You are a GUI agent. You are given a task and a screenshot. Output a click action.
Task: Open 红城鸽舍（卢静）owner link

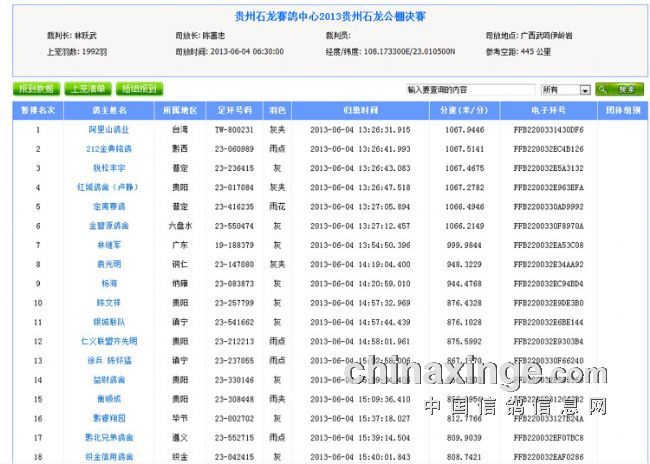pos(108,187)
